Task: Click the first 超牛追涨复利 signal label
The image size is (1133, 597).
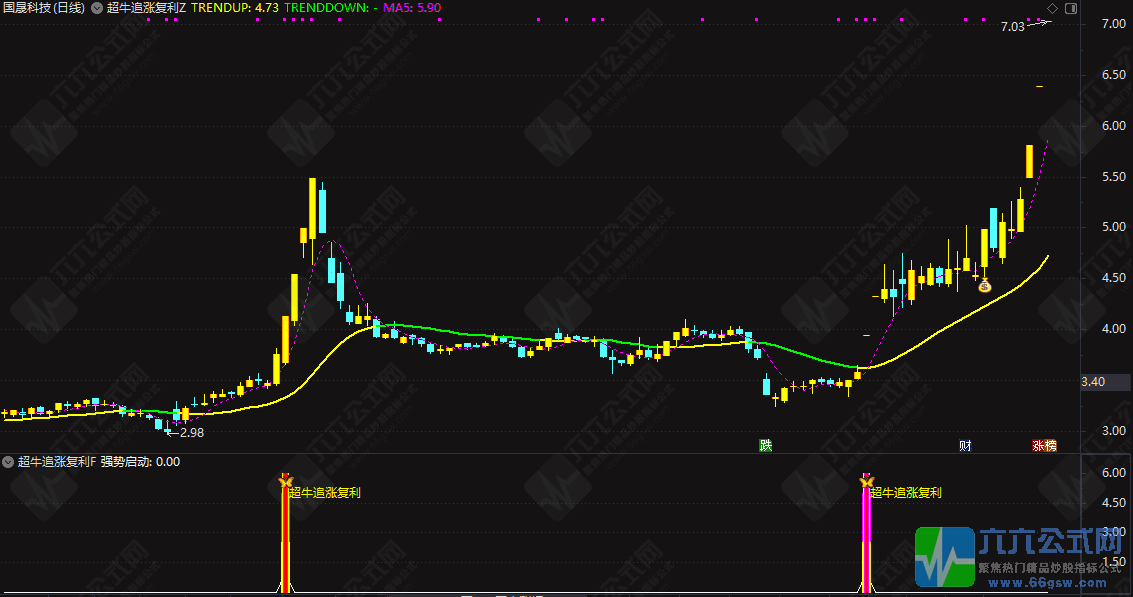Action: (325, 492)
